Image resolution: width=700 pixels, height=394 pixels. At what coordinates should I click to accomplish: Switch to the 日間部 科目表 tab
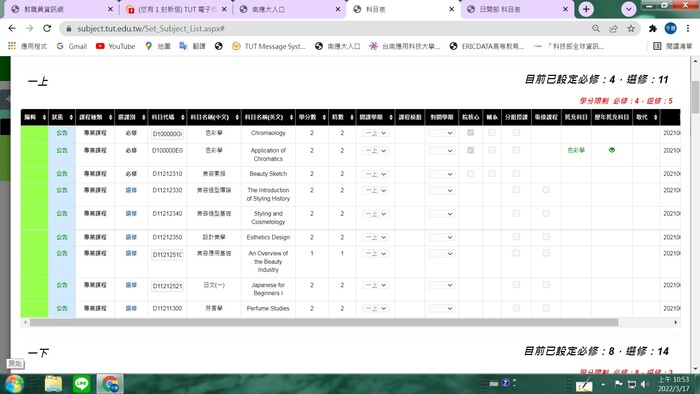[x=517, y=9]
